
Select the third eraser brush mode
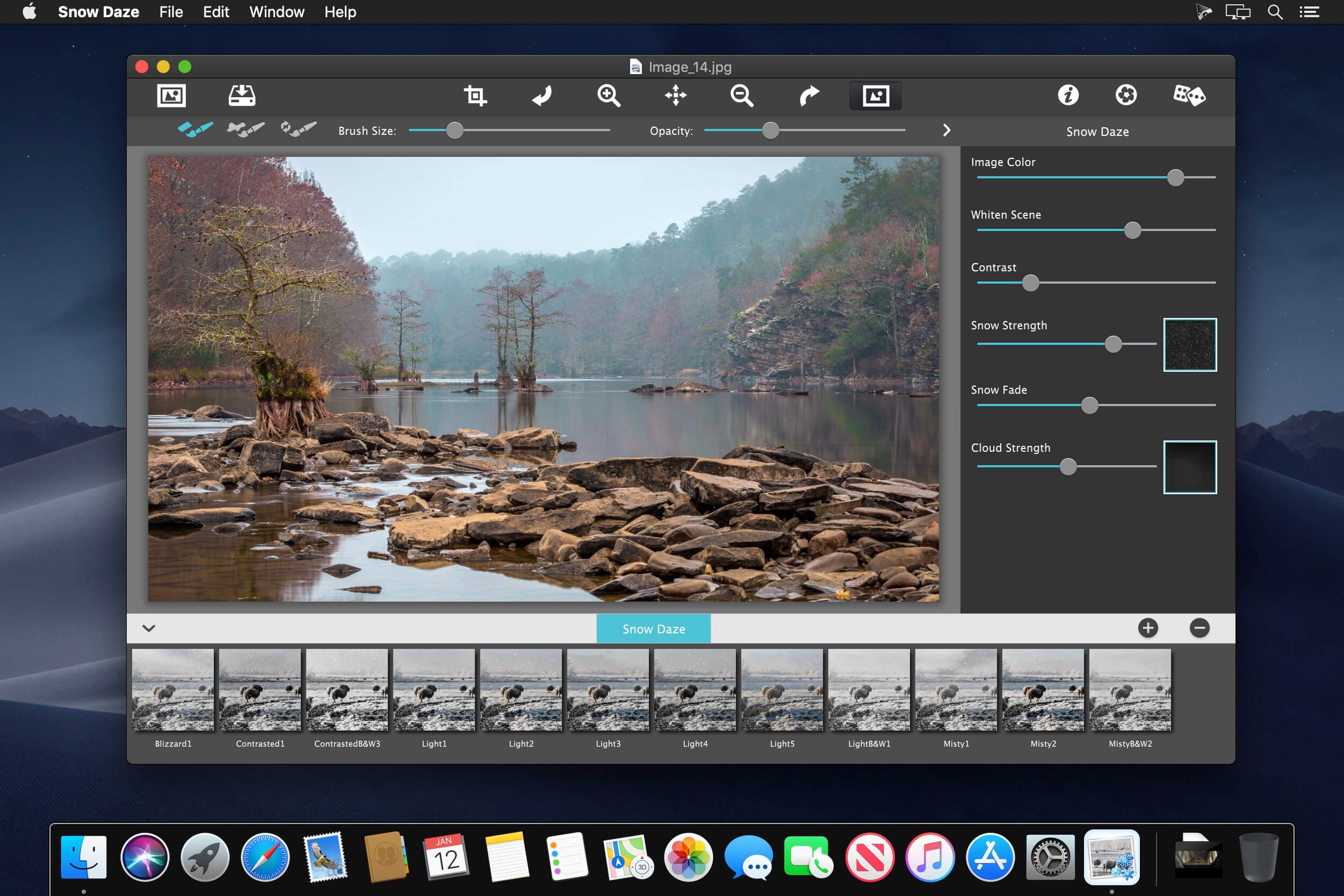click(298, 129)
